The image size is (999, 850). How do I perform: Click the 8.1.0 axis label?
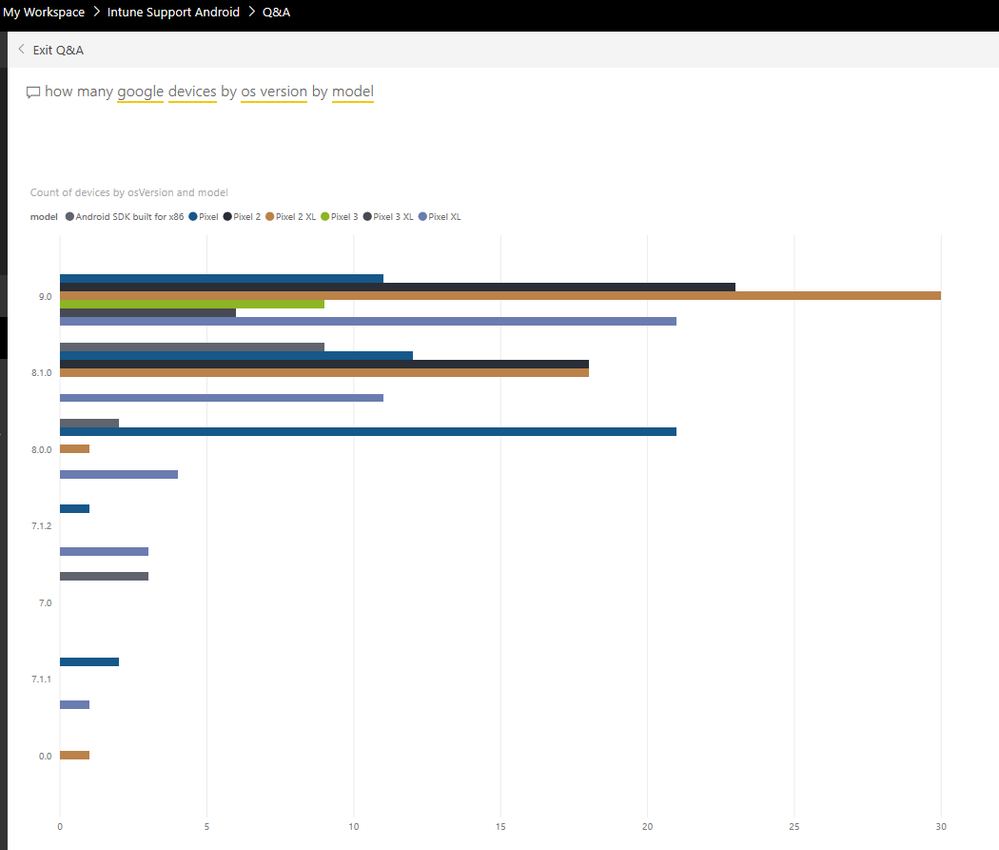pyautogui.click(x=41, y=373)
